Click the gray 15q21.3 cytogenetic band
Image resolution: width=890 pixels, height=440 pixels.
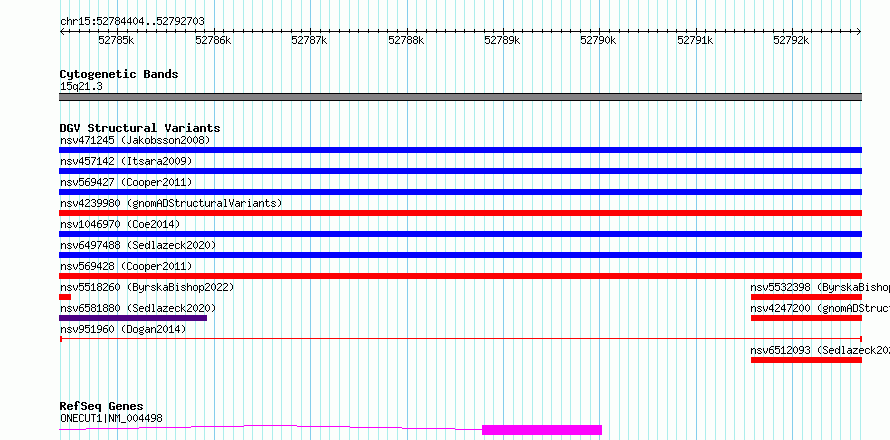point(460,97)
